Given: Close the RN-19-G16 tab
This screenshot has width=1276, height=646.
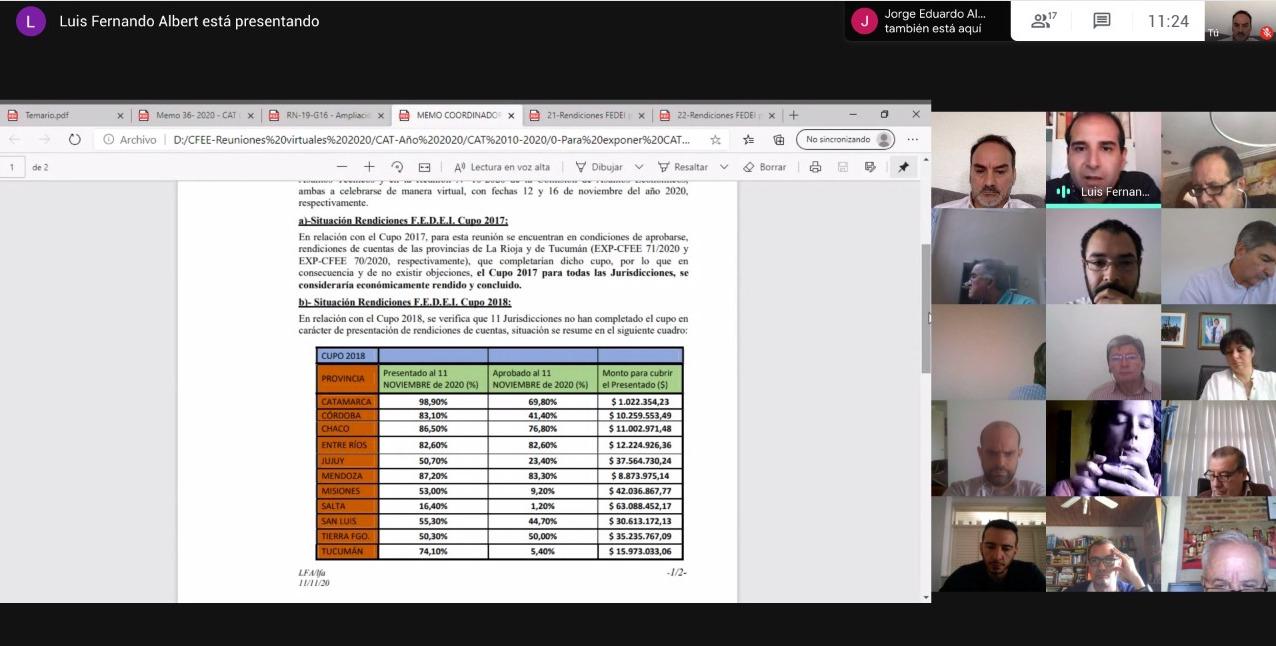Looking at the screenshot, I should pos(381,115).
